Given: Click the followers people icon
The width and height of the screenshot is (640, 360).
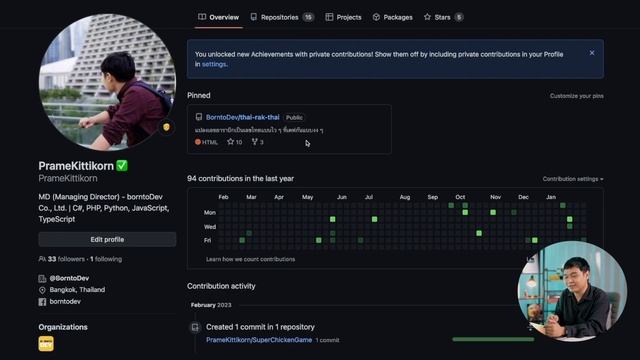Looking at the screenshot, I should (x=42, y=259).
